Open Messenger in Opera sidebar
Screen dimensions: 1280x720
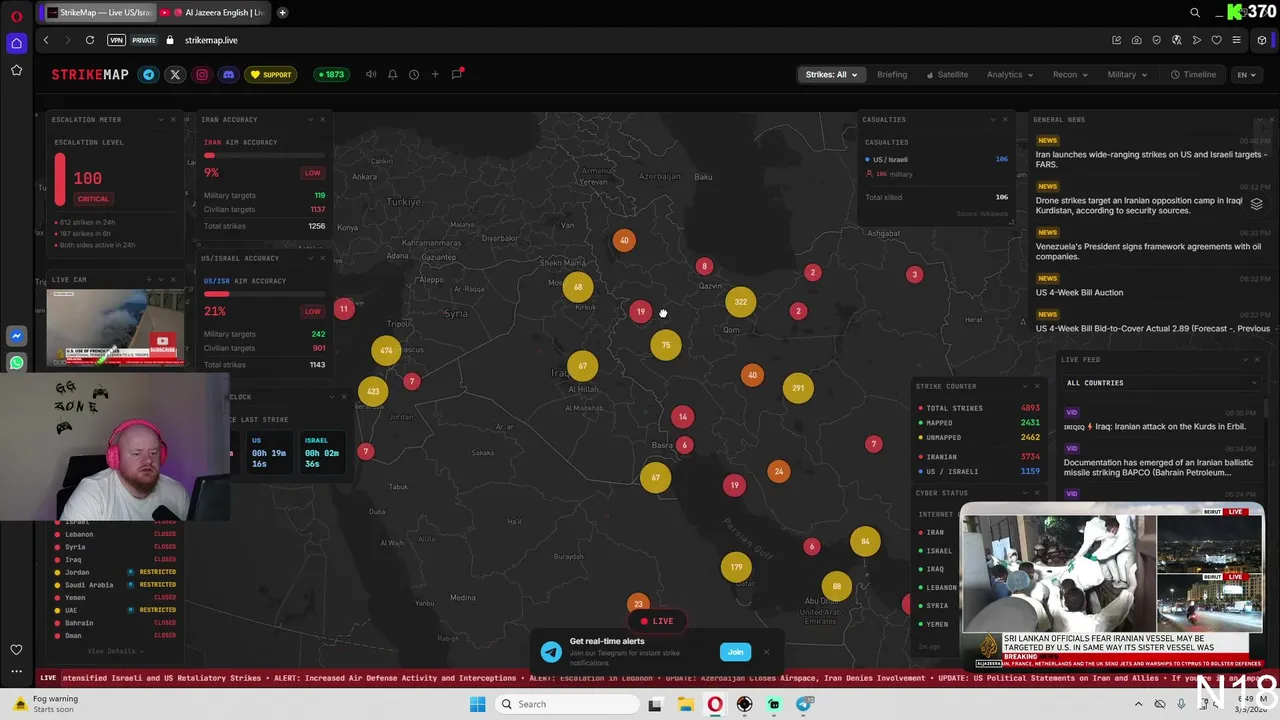point(16,336)
